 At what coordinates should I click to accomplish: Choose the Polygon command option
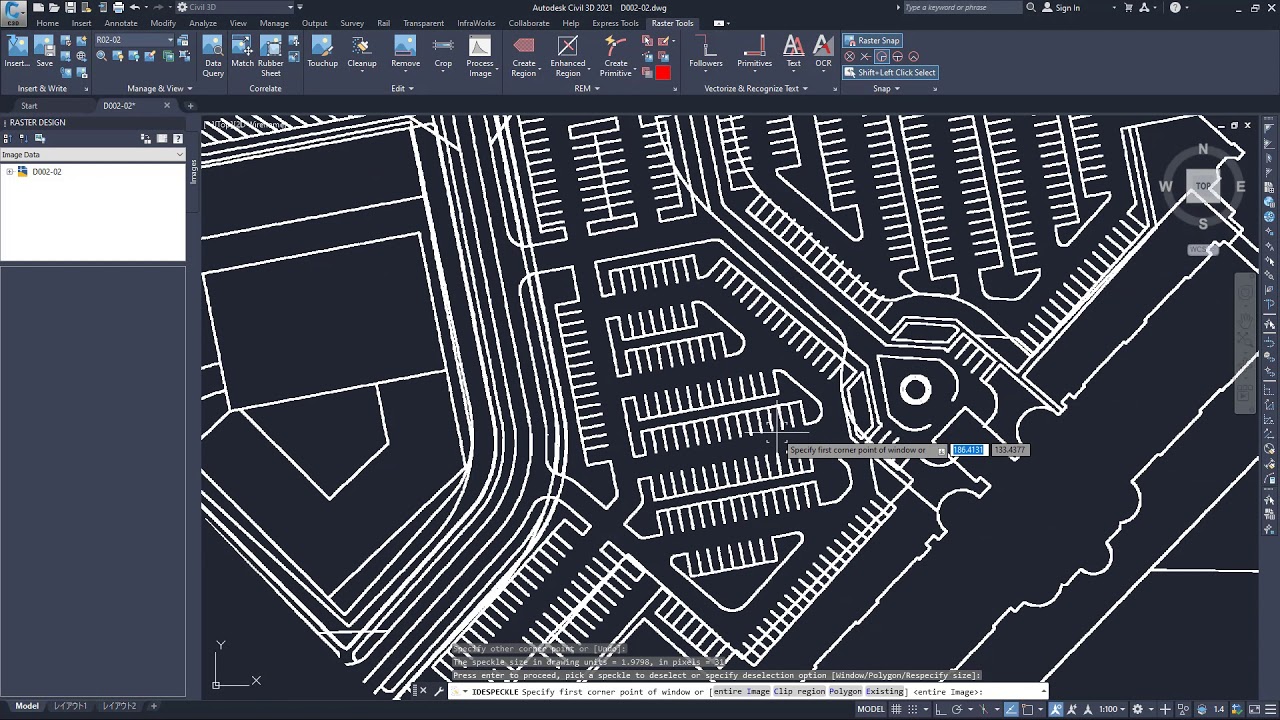845,692
